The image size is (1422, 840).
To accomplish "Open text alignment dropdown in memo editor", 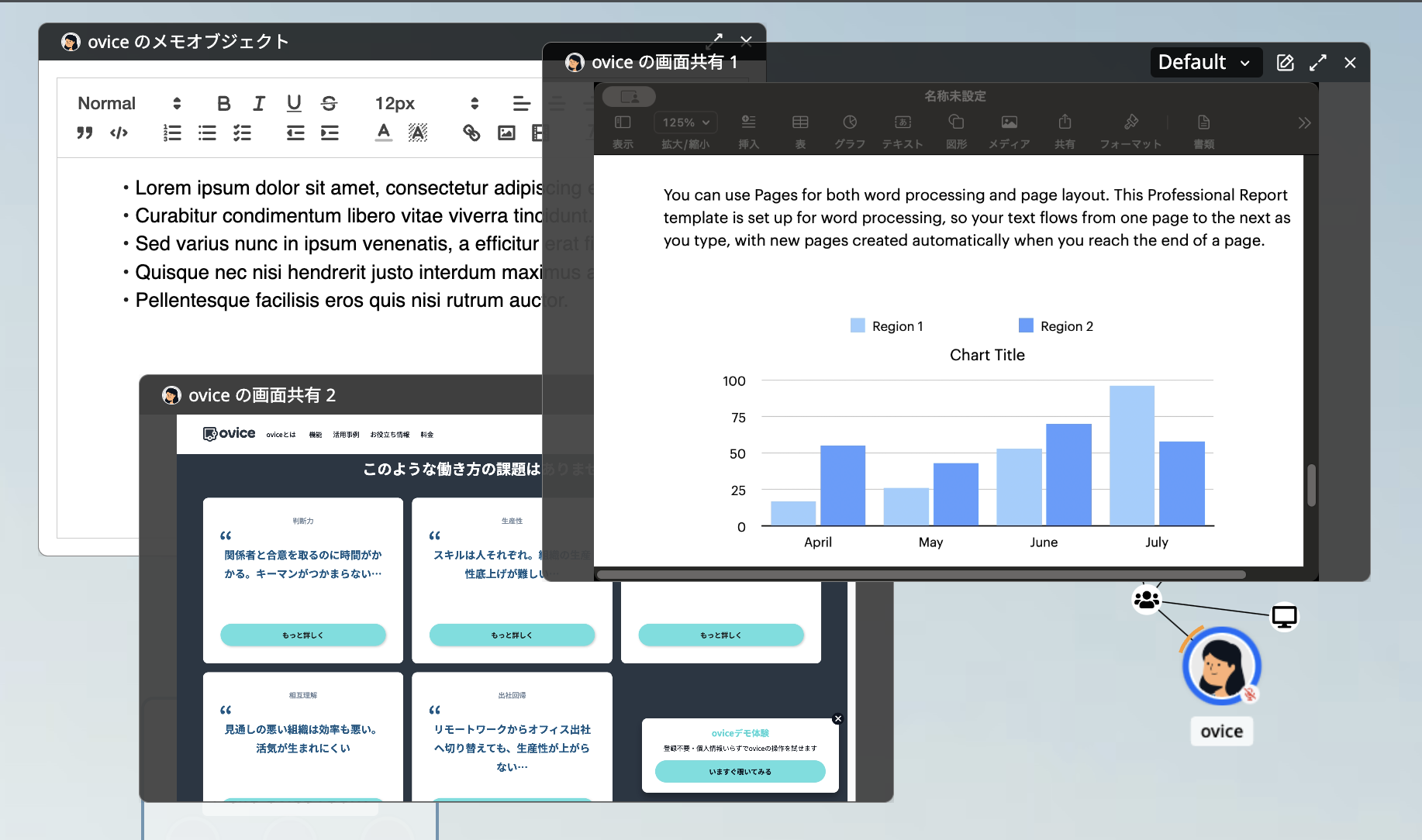I will pos(522,103).
